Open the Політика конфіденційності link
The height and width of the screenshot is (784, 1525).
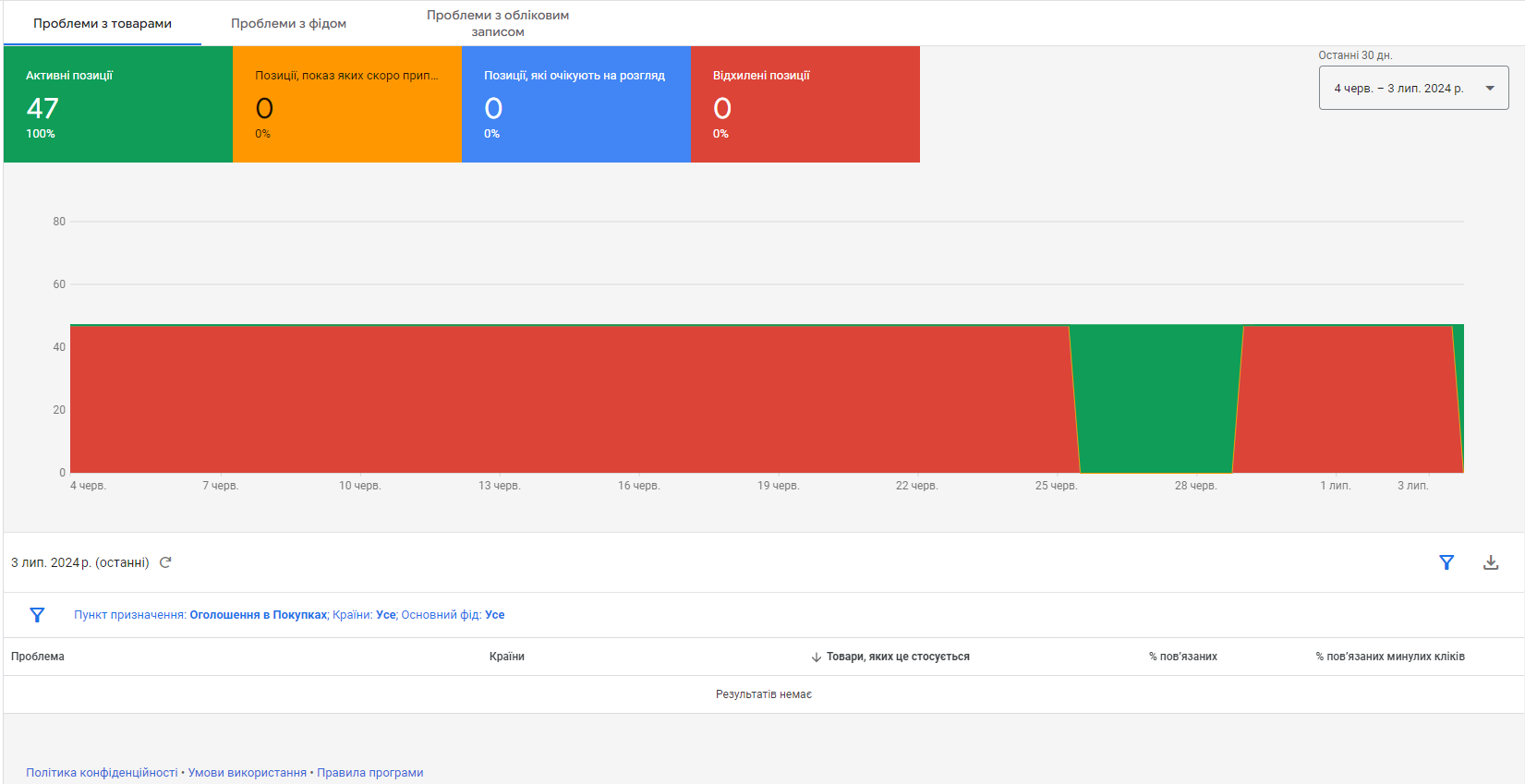coord(102,773)
